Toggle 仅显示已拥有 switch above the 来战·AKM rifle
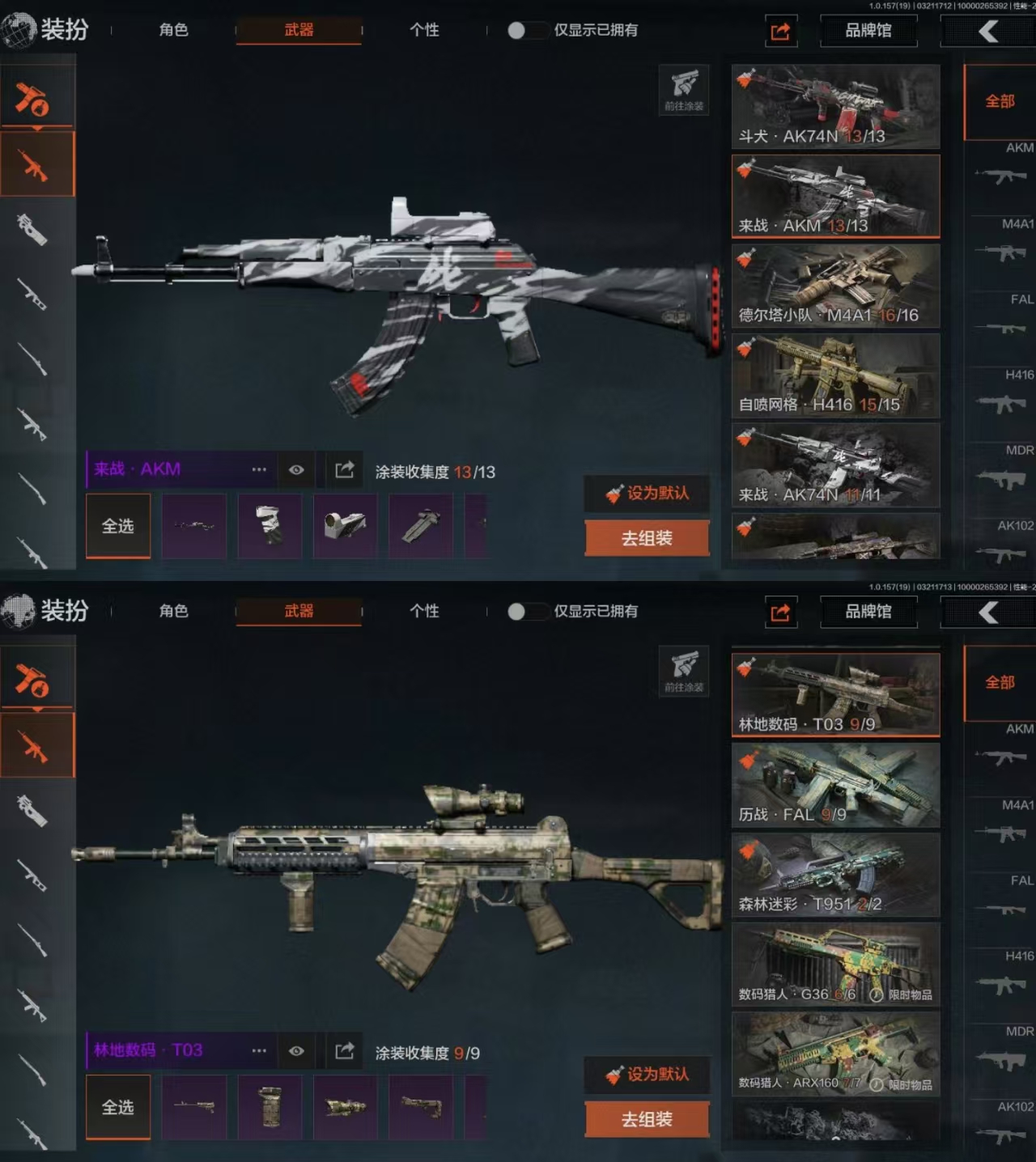The height and width of the screenshot is (1162, 1036). click(x=525, y=30)
